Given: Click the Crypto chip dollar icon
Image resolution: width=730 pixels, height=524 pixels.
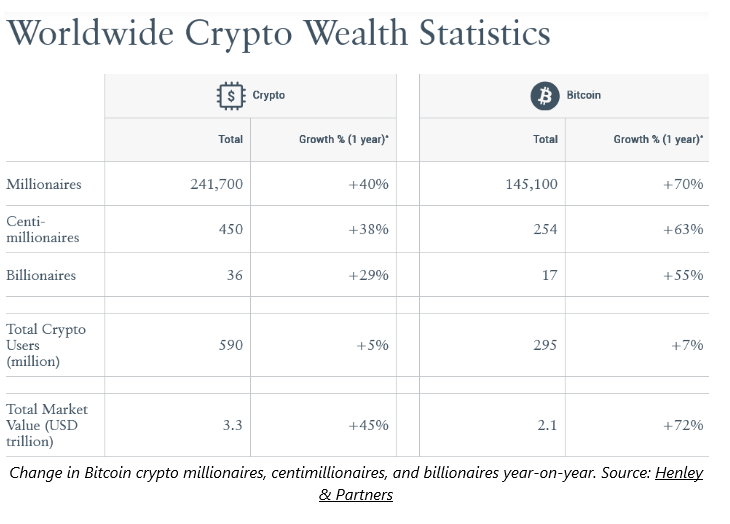Looking at the screenshot, I should [x=231, y=96].
